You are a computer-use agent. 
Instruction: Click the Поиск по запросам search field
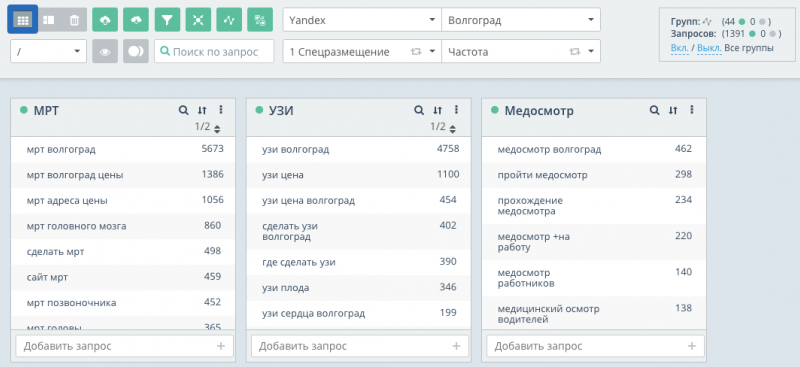(x=214, y=52)
